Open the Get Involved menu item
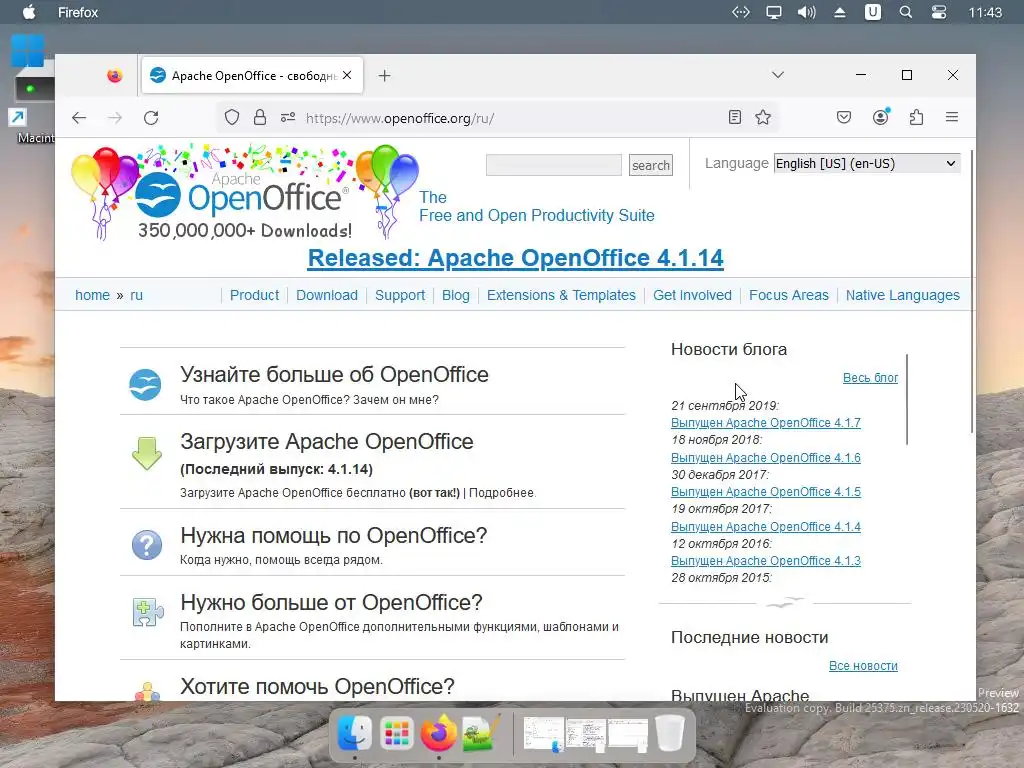 (692, 295)
